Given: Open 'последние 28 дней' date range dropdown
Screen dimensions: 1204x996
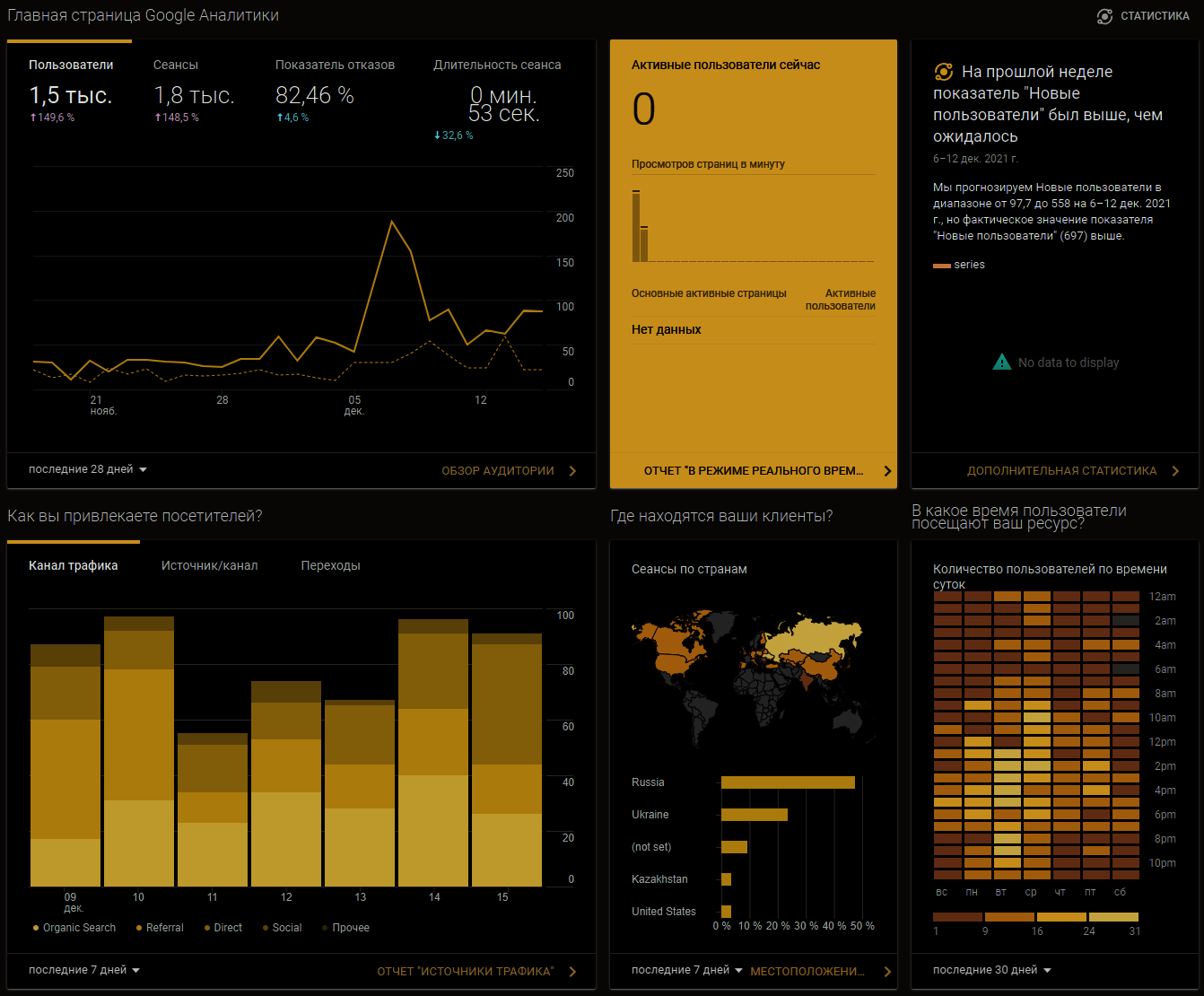Looking at the screenshot, I should point(88,469).
